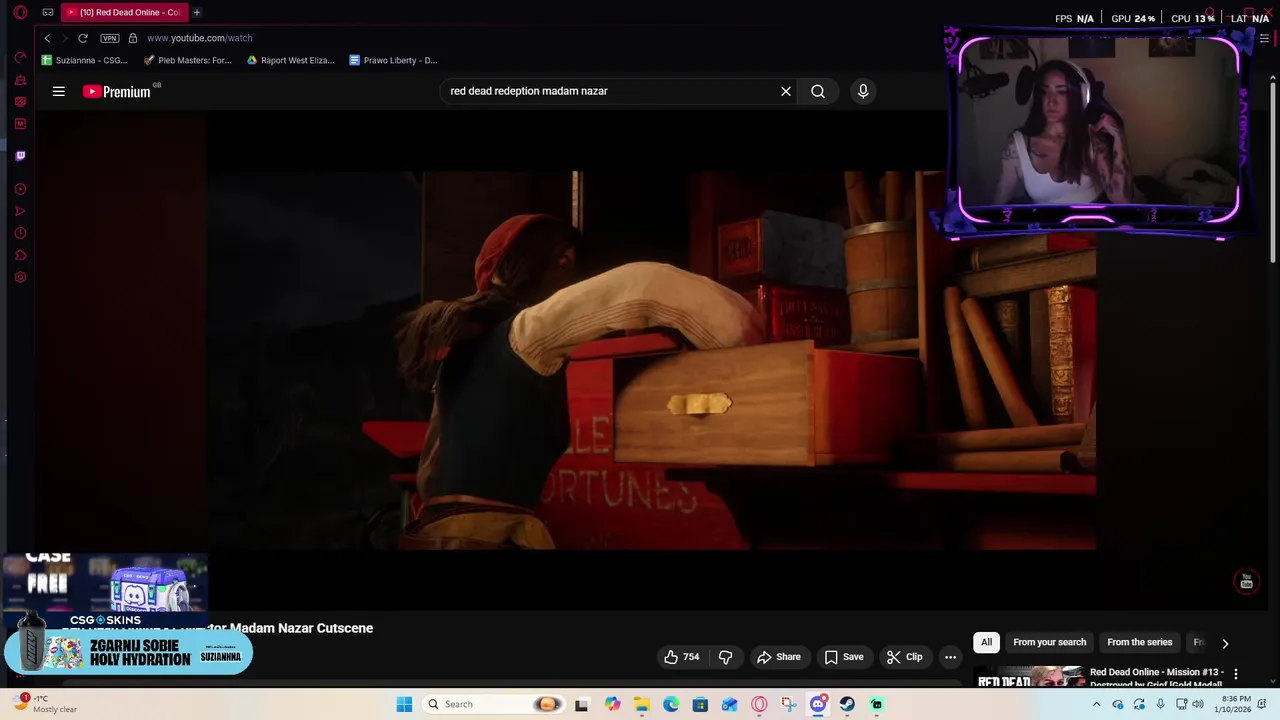
Task: Open Microsoft Edge from taskbar
Action: pos(671,704)
